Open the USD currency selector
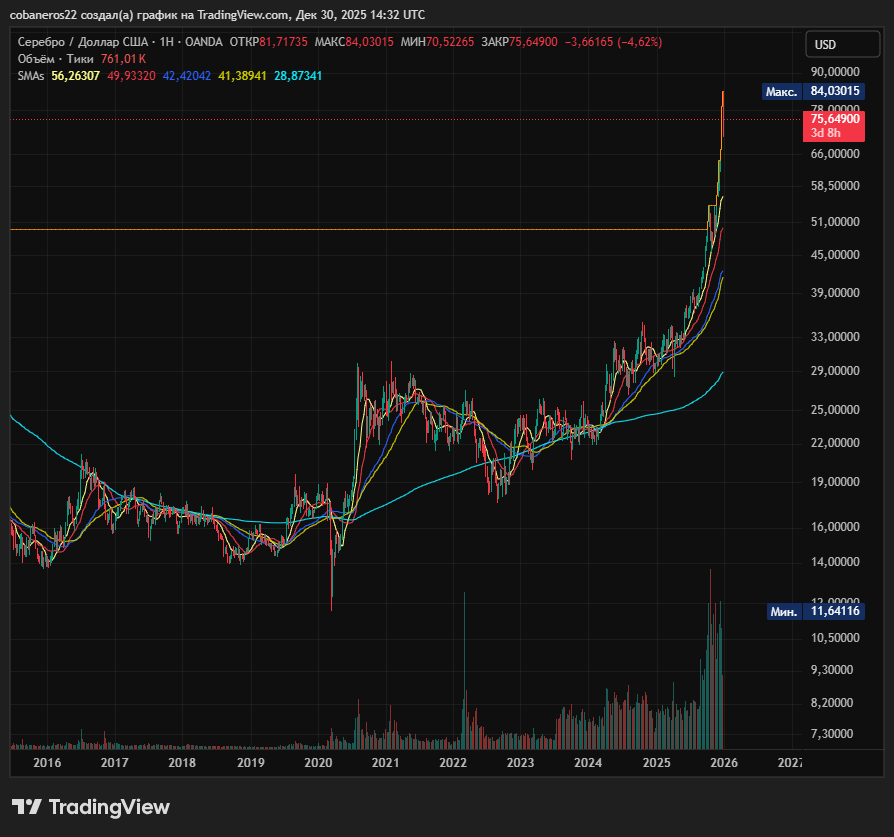The height and width of the screenshot is (837, 894). tap(843, 44)
